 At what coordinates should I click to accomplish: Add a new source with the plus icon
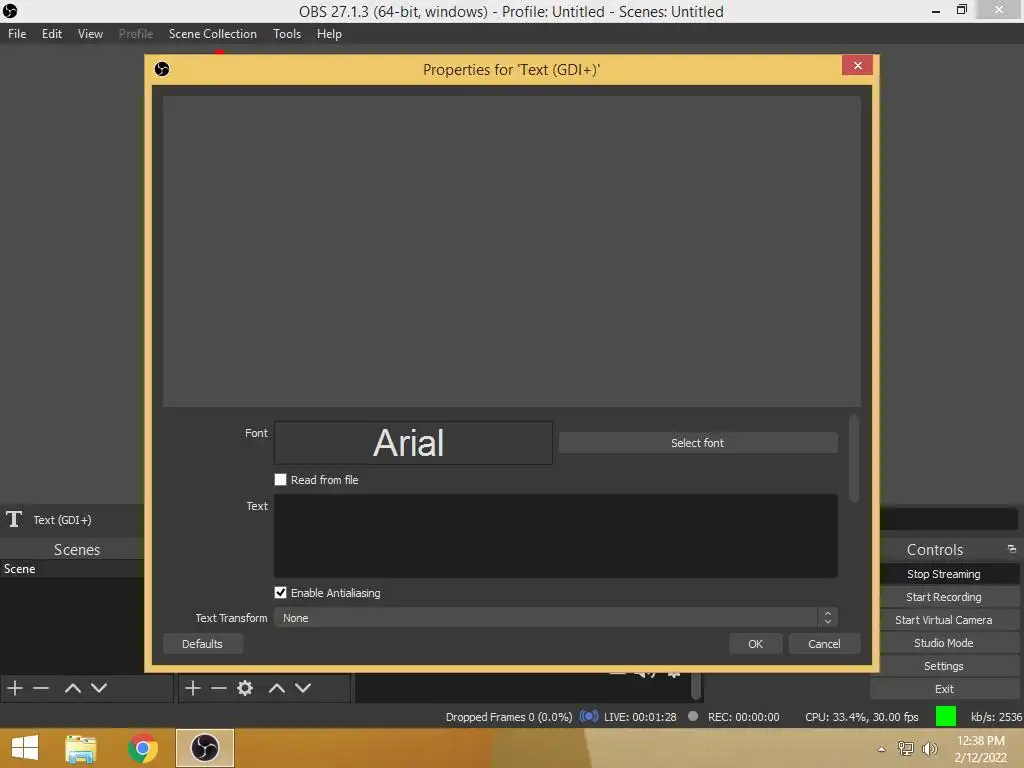click(x=193, y=688)
